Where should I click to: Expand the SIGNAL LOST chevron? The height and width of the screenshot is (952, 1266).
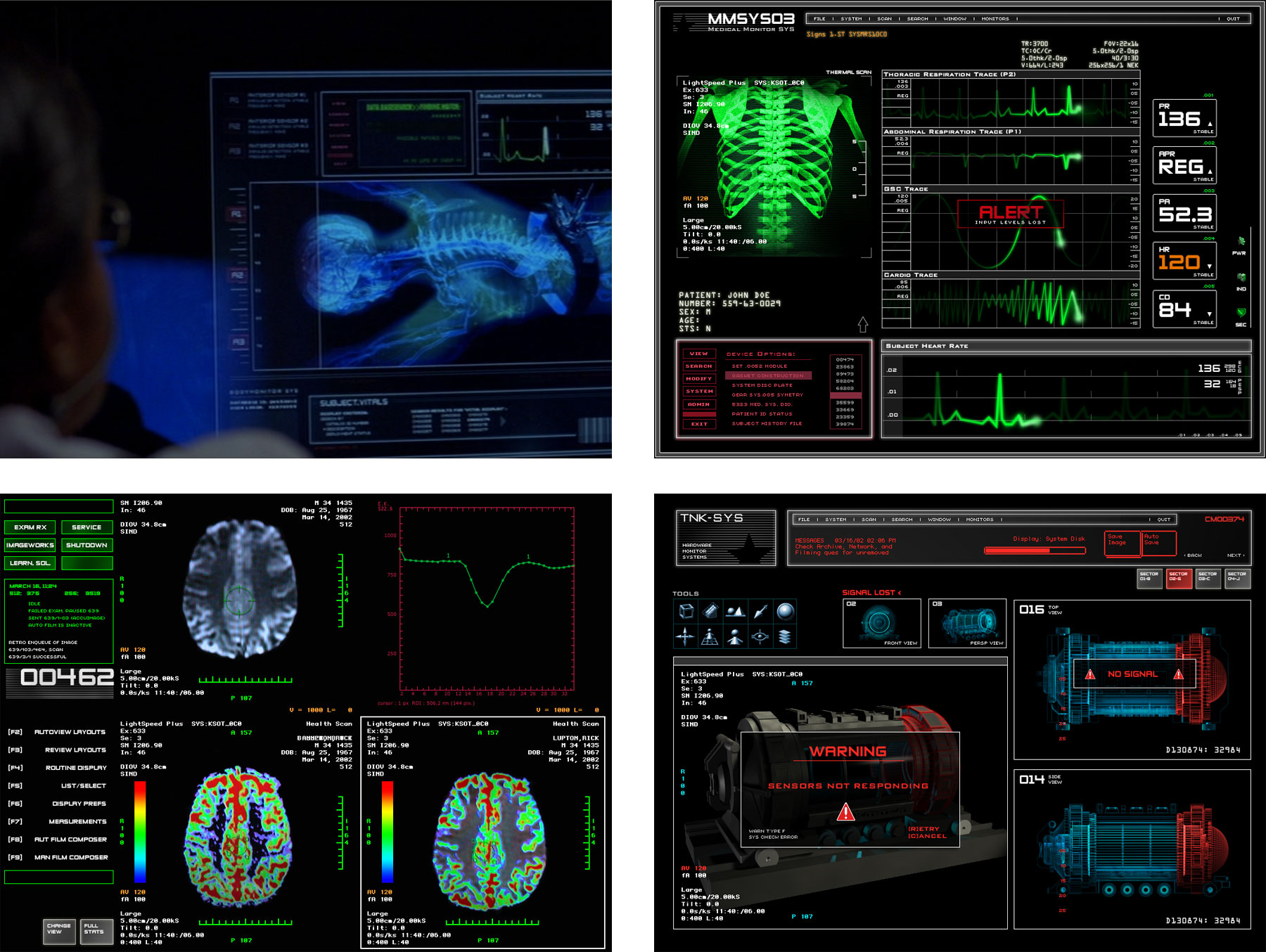(899, 593)
